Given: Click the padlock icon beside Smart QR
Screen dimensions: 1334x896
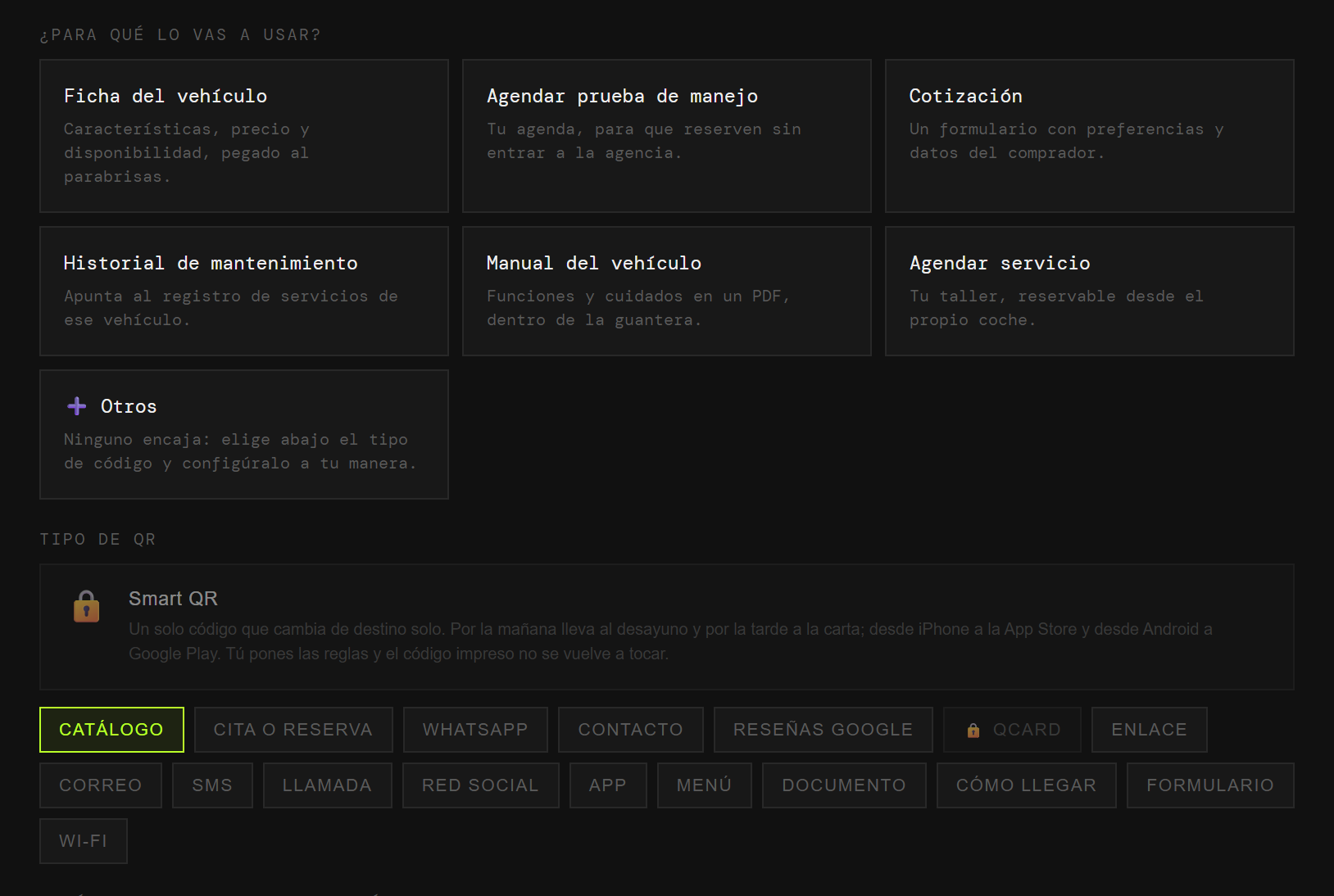Looking at the screenshot, I should click(86, 607).
